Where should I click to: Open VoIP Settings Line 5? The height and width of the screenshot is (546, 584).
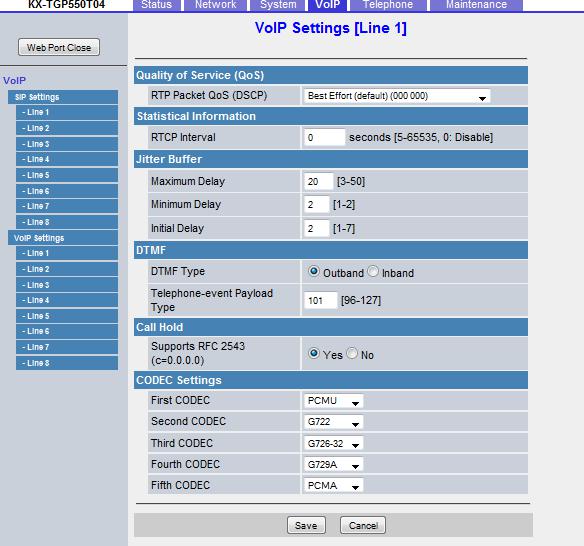point(67,316)
